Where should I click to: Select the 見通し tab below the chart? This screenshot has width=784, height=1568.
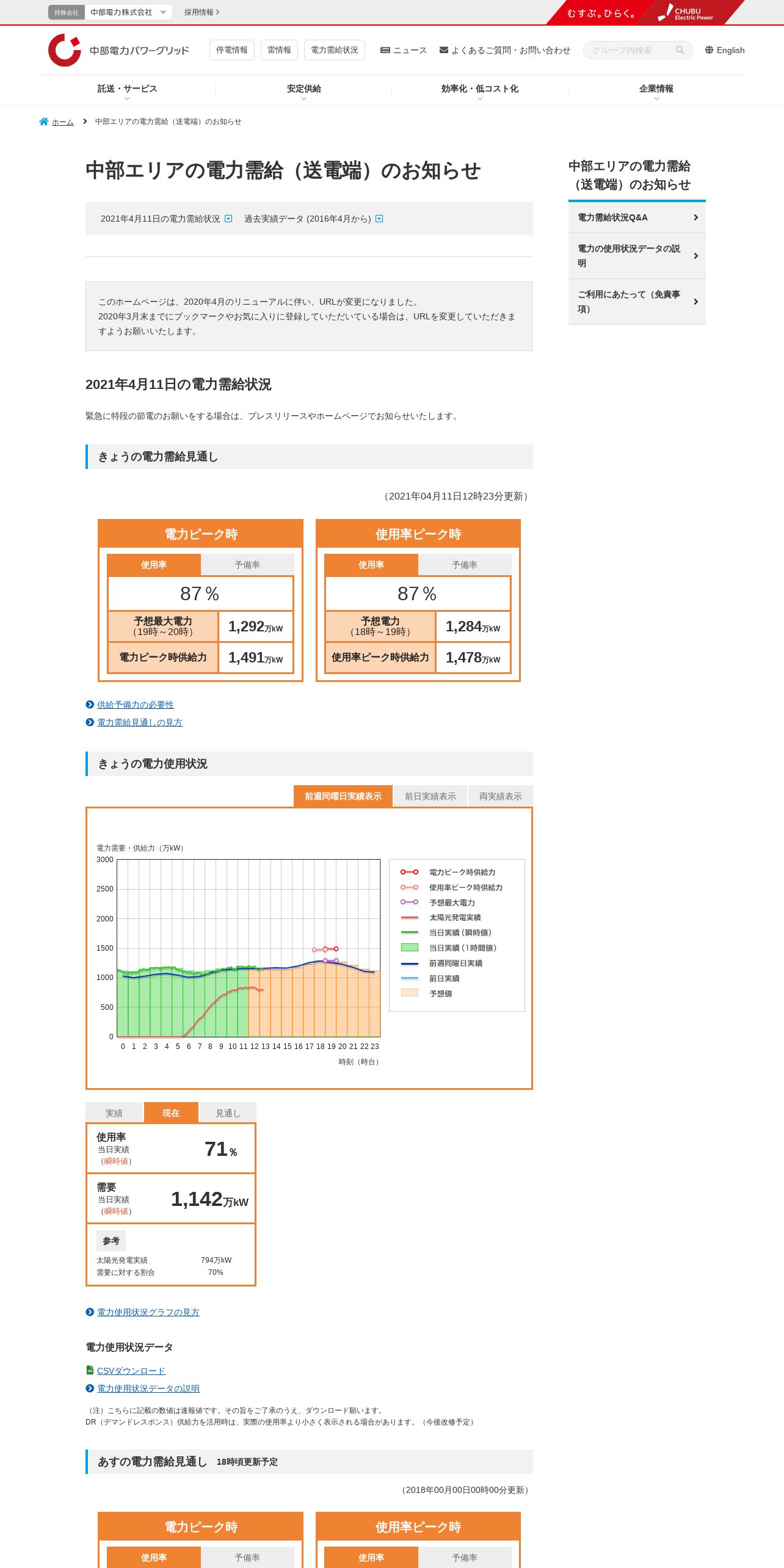pyautogui.click(x=228, y=1112)
